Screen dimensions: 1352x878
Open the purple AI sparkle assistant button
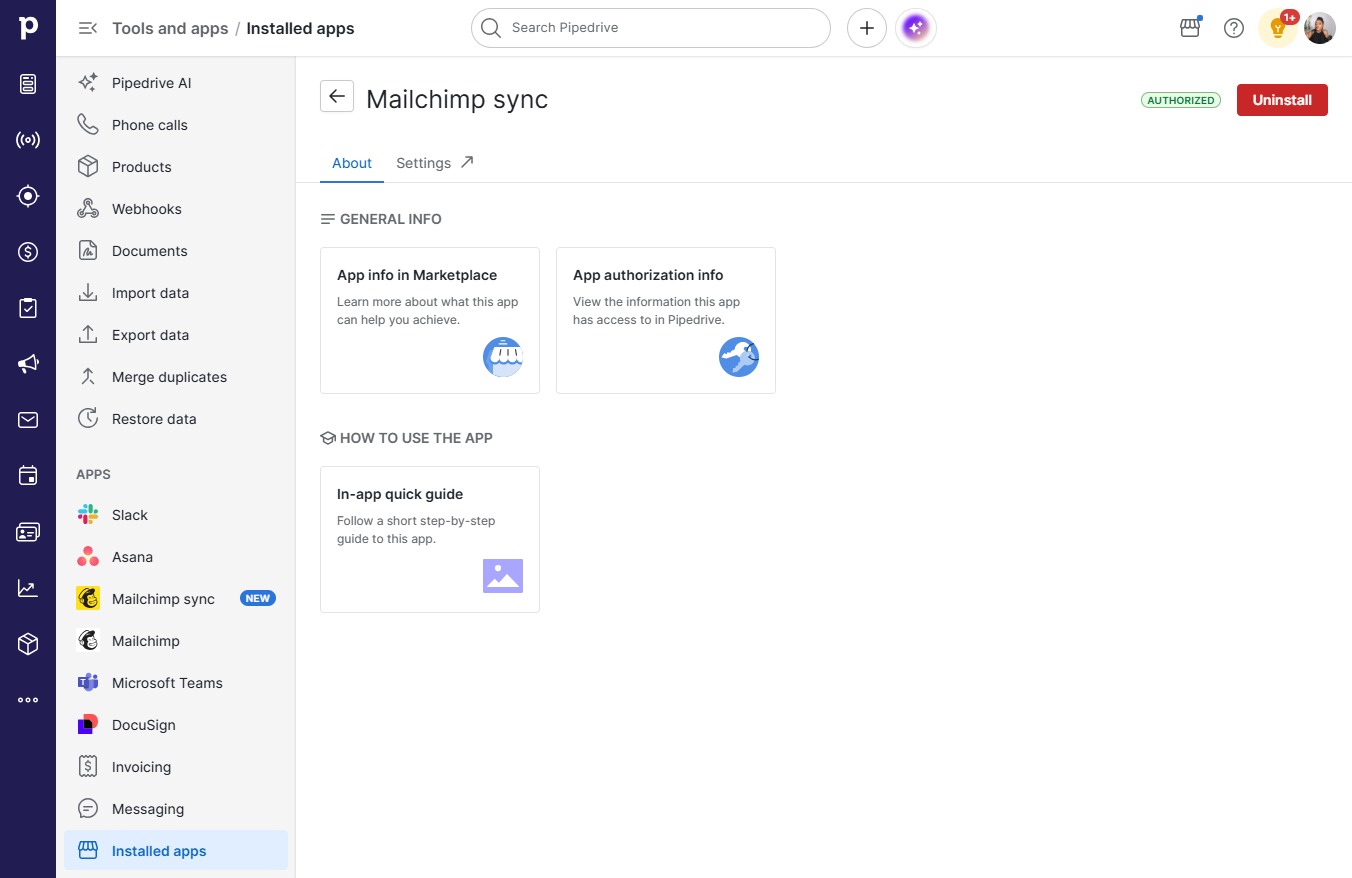click(916, 28)
